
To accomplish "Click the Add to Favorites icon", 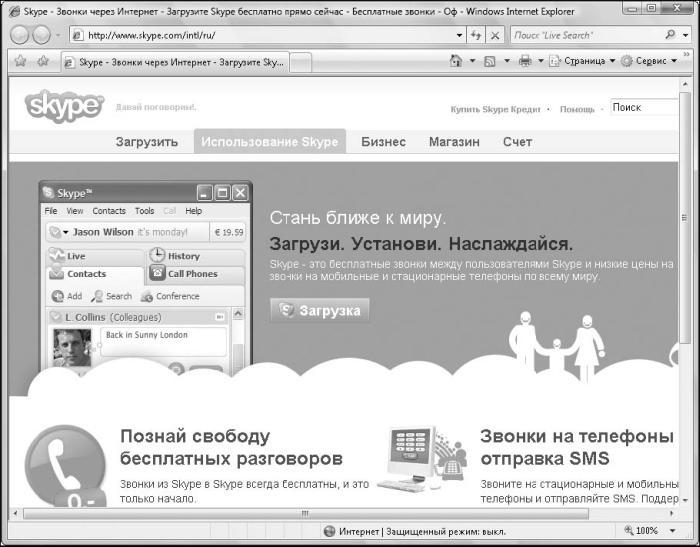I will (x=43, y=61).
